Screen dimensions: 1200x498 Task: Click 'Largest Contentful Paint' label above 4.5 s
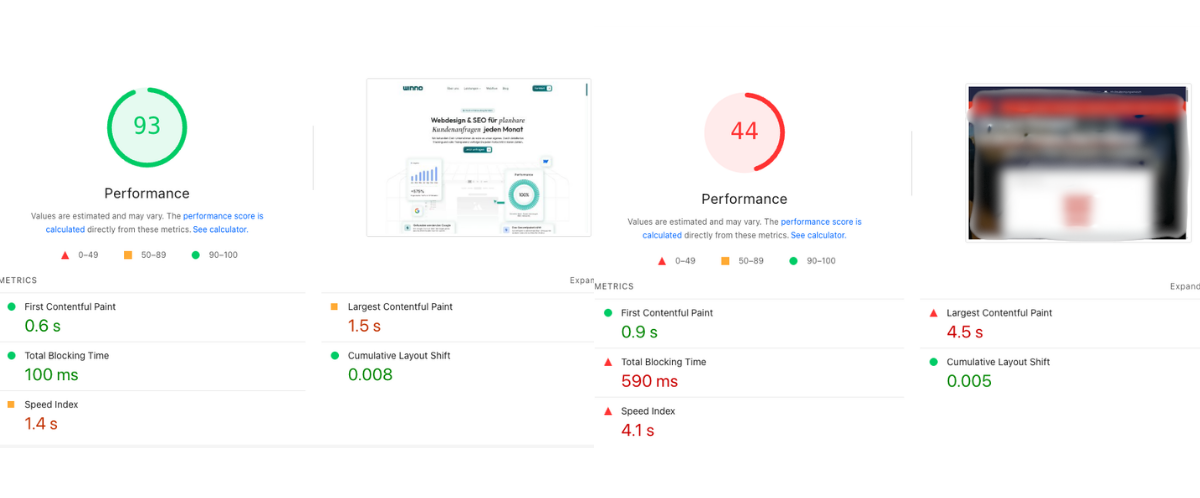(999, 313)
